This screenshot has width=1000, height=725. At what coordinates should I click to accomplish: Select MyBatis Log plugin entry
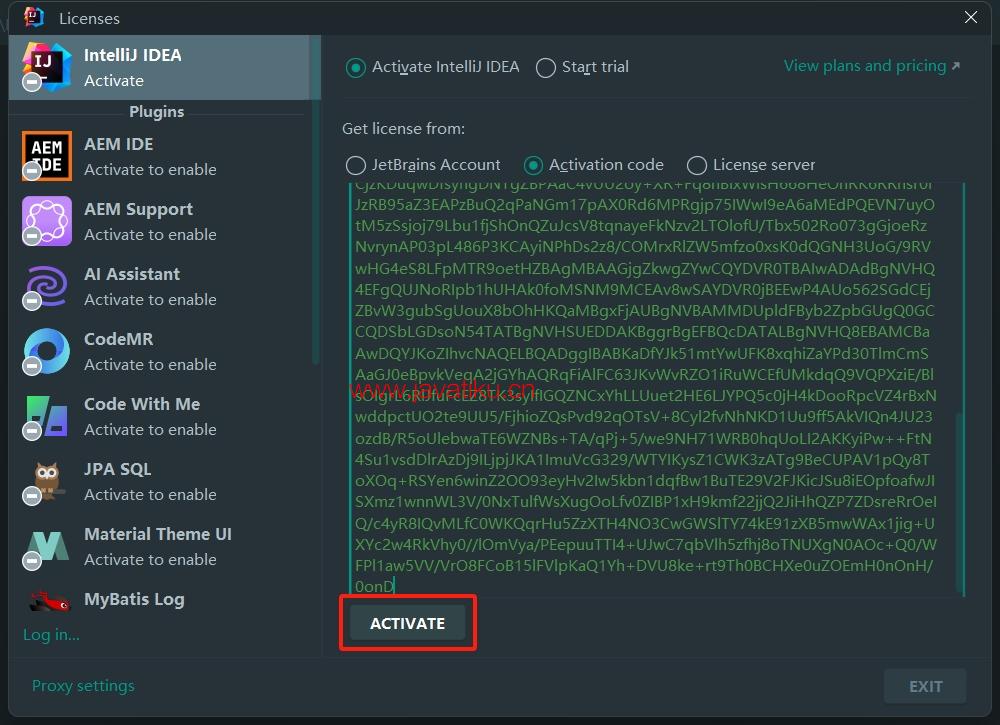point(160,599)
